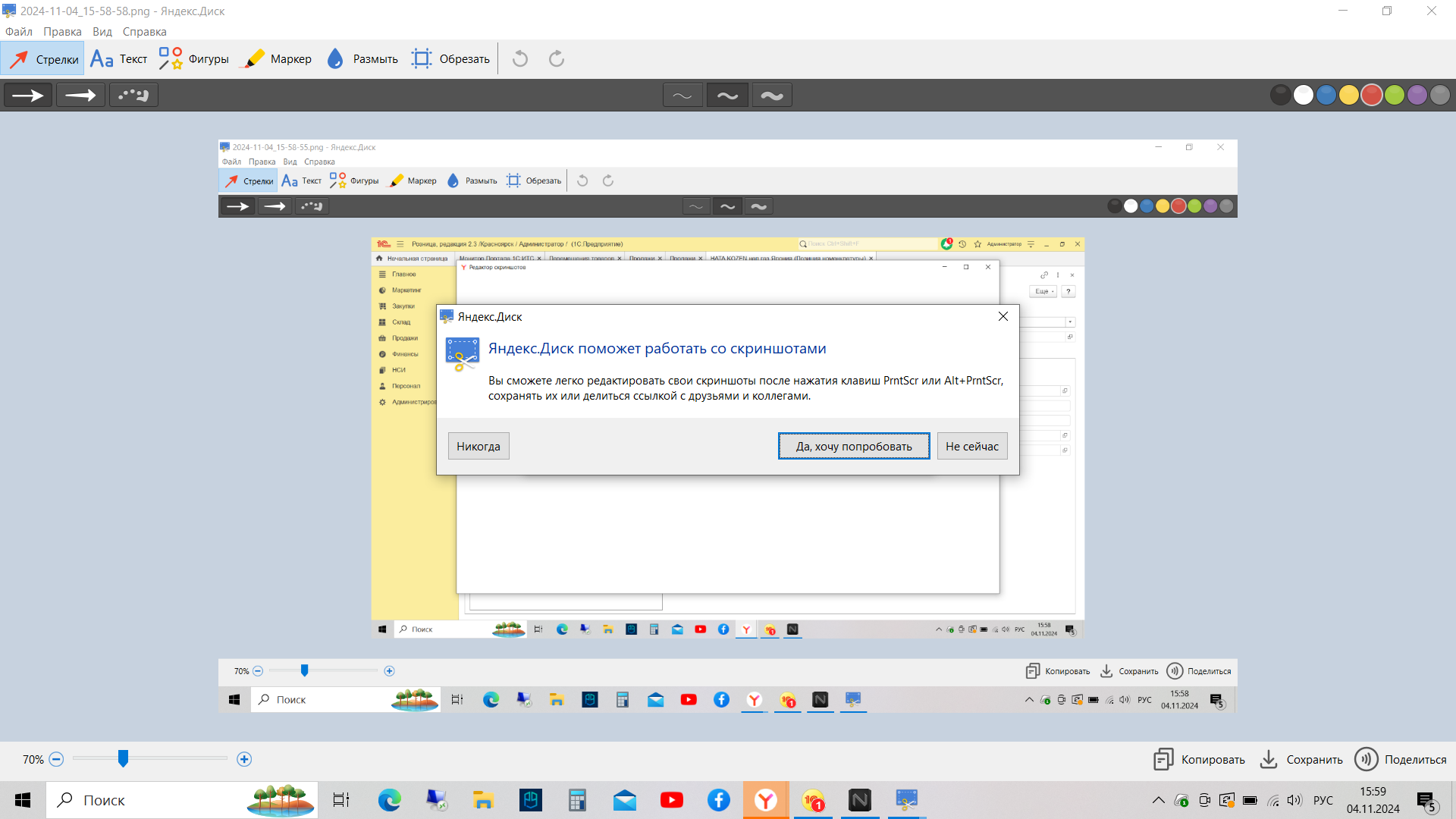
Task: Open the Файл menu
Action: (19, 32)
